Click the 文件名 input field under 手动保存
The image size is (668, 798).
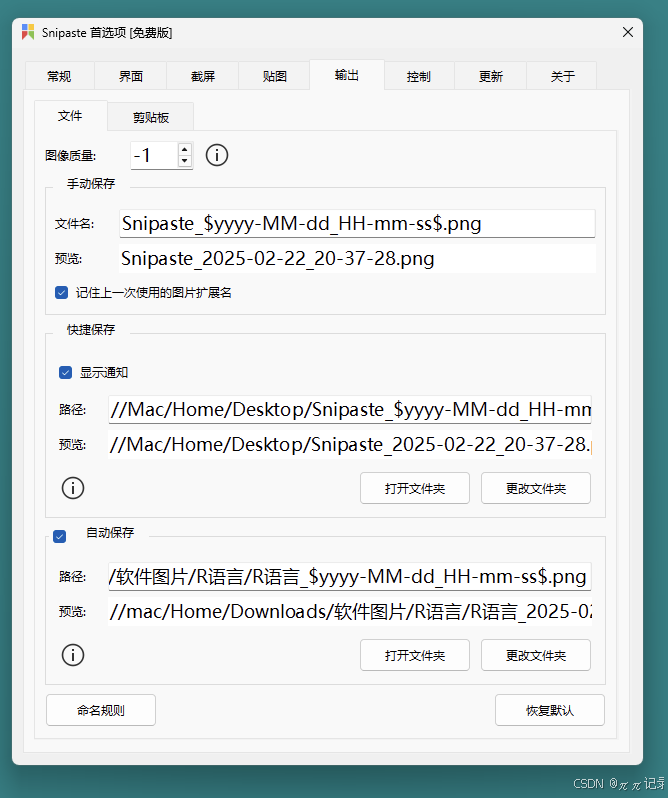coord(357,223)
